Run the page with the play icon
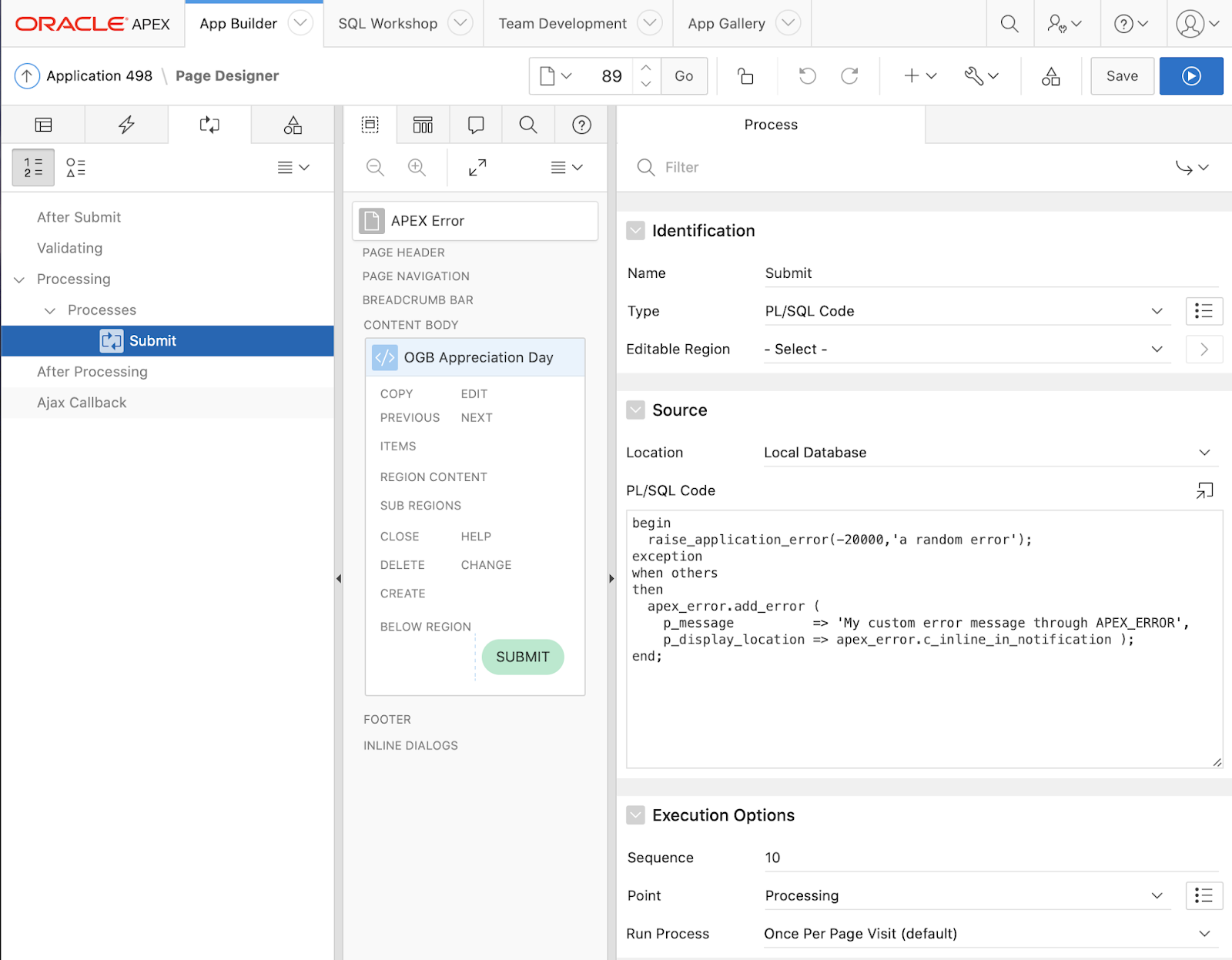Viewport: 1232px width, 960px height. click(1190, 75)
